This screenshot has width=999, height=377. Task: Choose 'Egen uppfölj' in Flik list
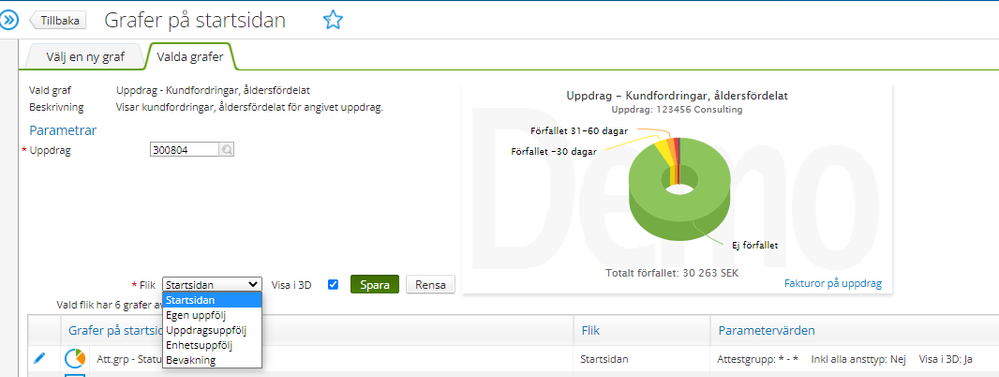(x=212, y=315)
